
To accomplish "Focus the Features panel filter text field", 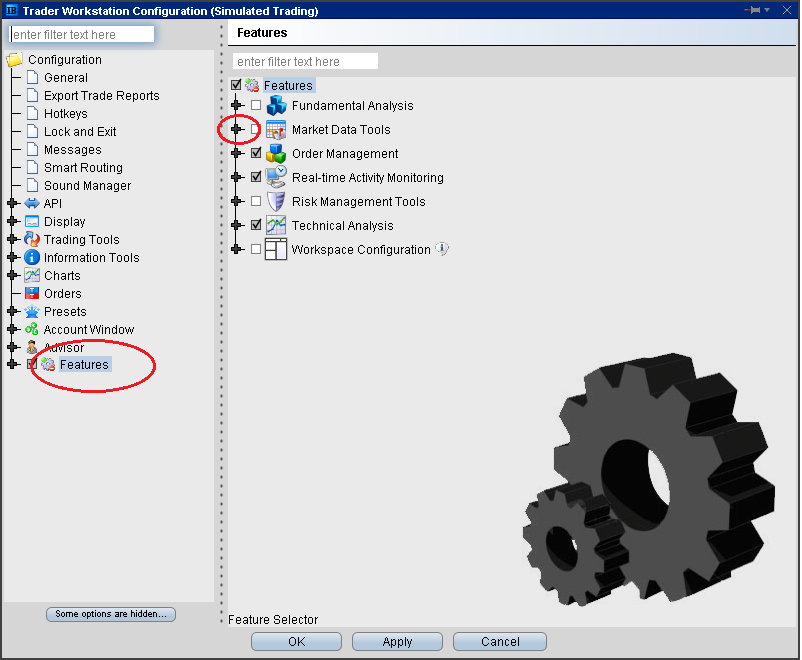I will pyautogui.click(x=305, y=61).
